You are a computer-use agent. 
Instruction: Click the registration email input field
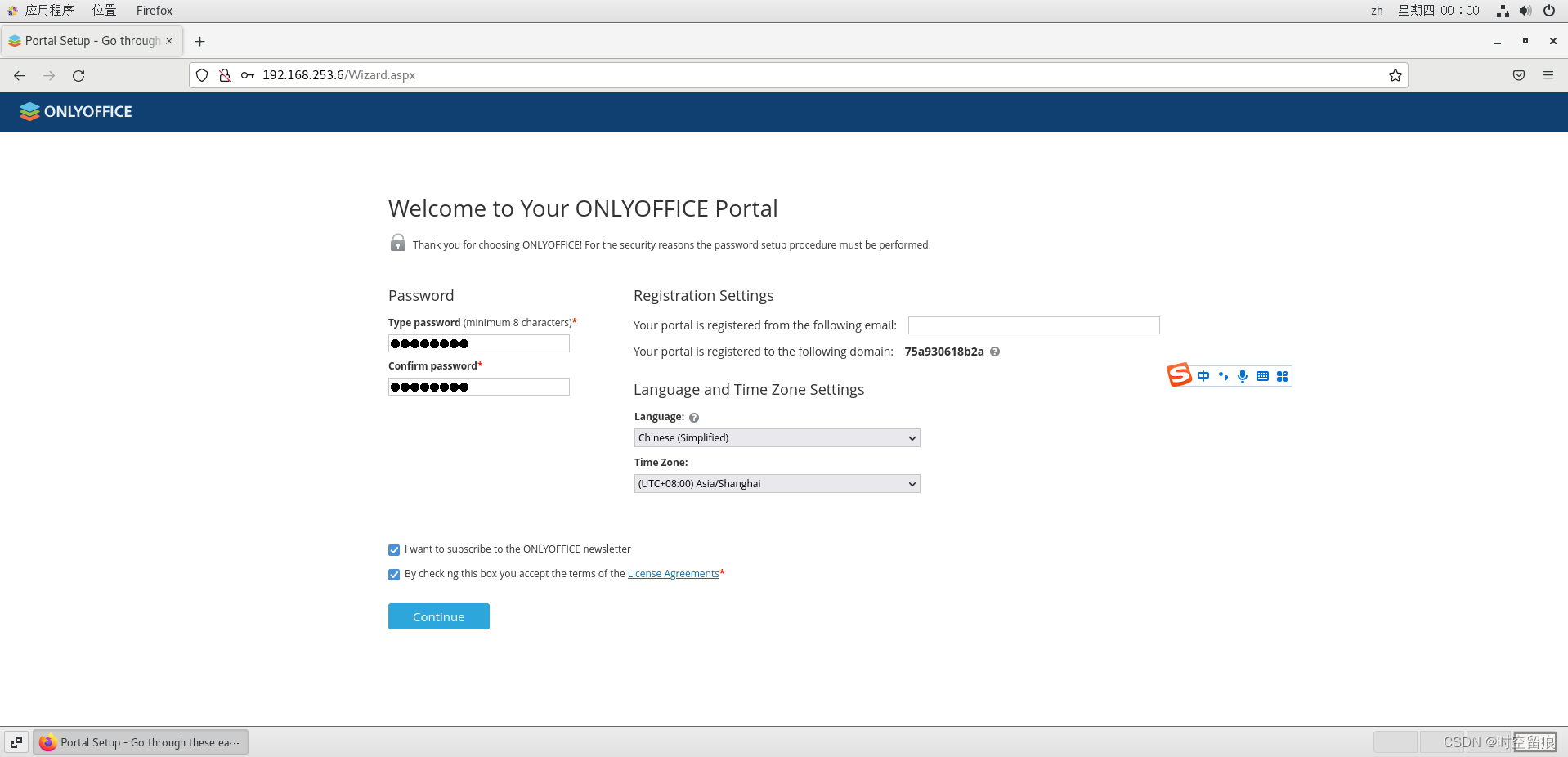click(1033, 325)
